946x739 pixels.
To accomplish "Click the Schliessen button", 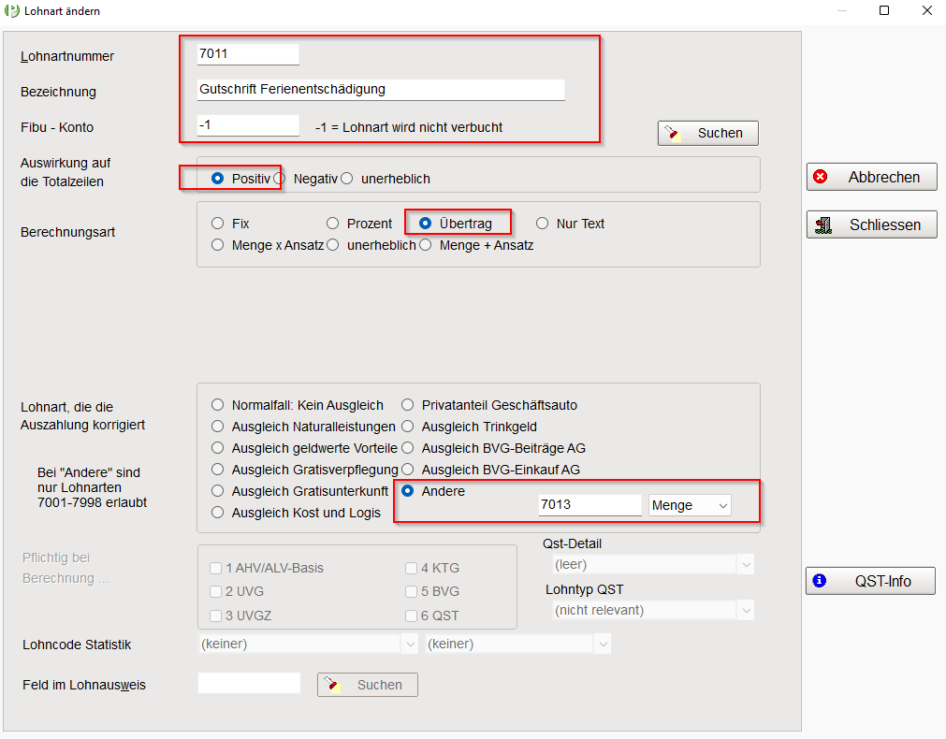I will pos(871,225).
